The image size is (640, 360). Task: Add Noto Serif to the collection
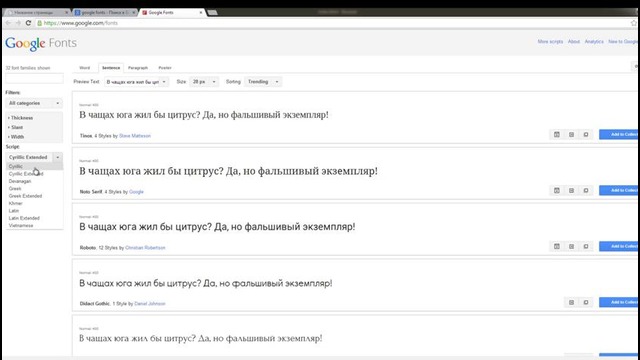619,190
